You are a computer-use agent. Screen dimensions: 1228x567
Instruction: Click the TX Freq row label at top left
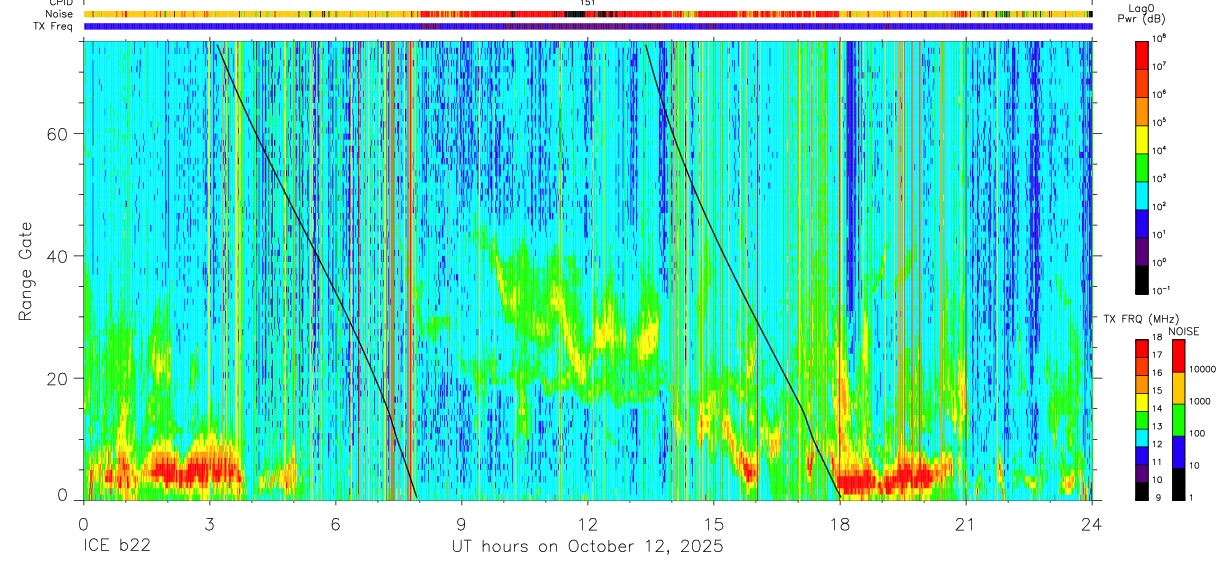click(x=53, y=26)
